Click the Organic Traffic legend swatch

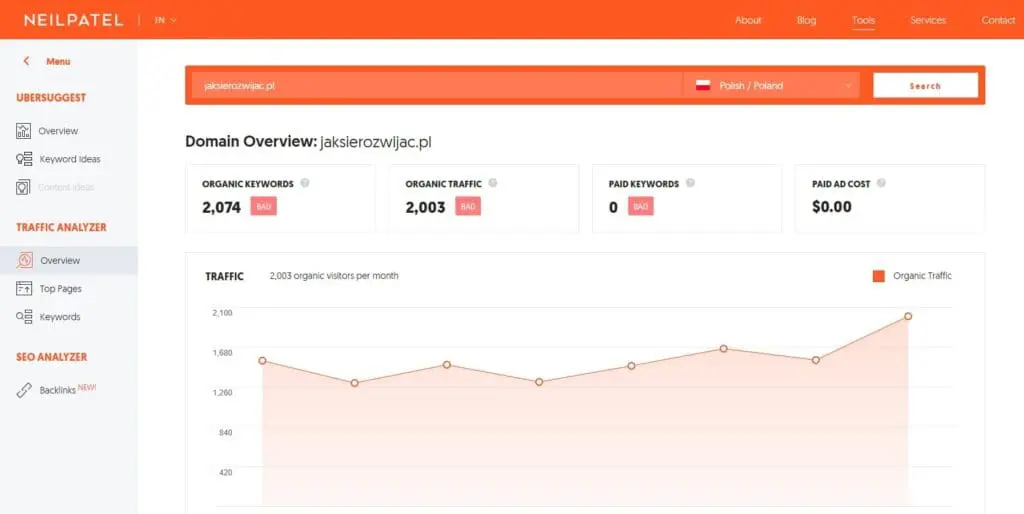[878, 276]
